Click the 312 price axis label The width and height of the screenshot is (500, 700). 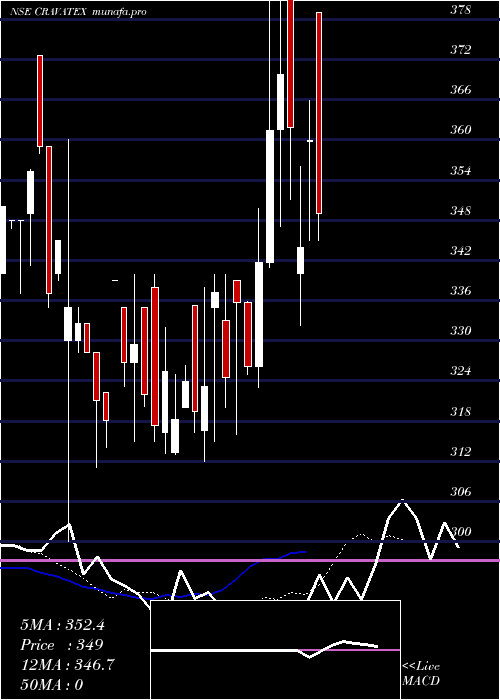(460, 452)
